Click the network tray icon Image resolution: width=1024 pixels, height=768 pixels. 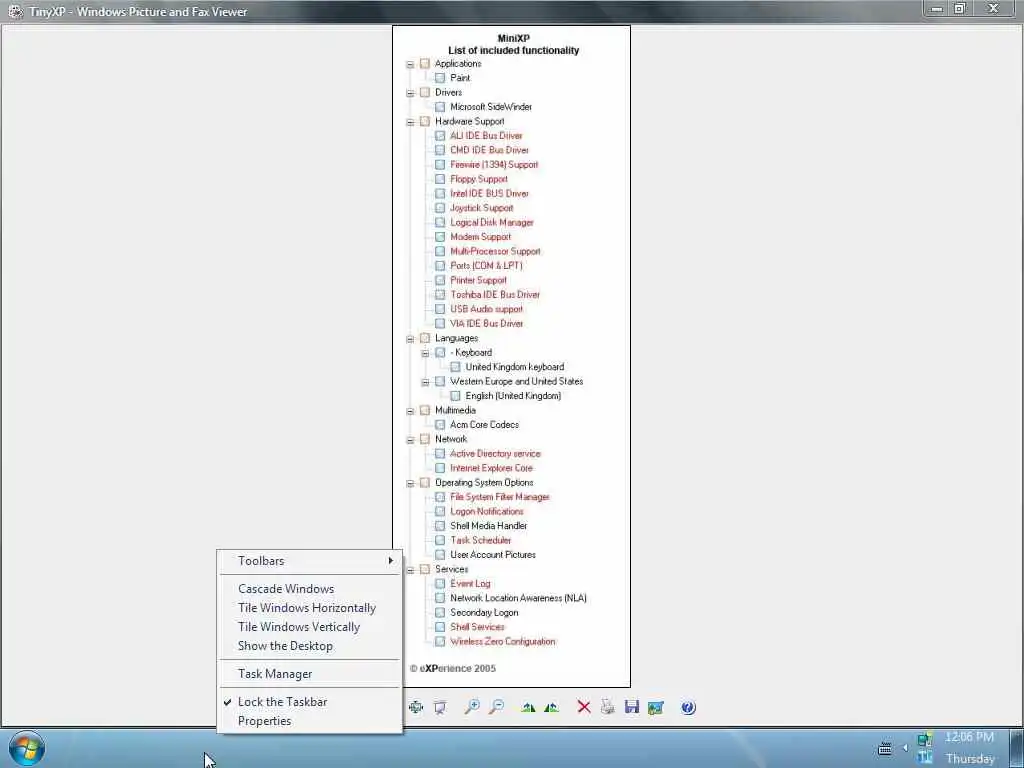pyautogui.click(x=925, y=740)
